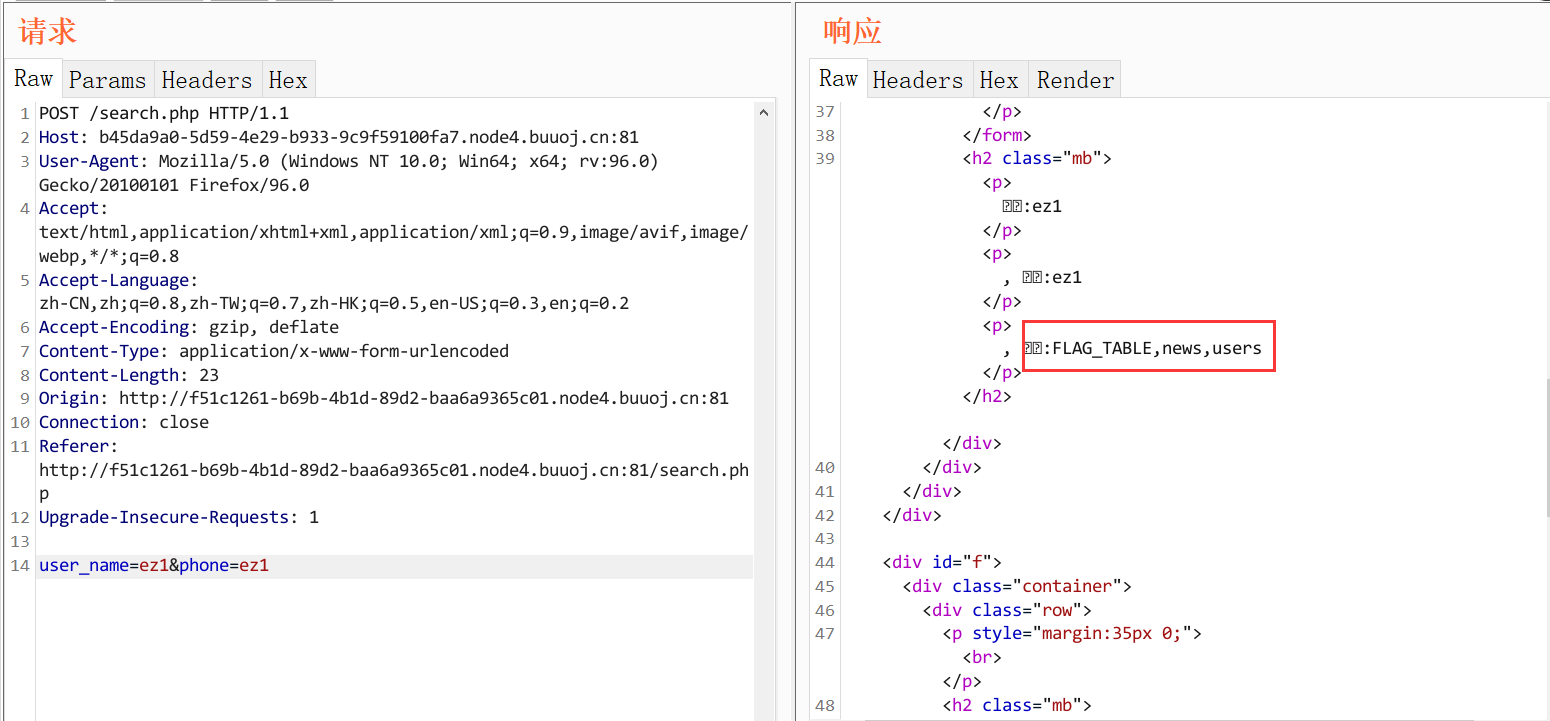This screenshot has height=721, width=1550.
Task: Open the response Hex tab
Action: point(999,80)
